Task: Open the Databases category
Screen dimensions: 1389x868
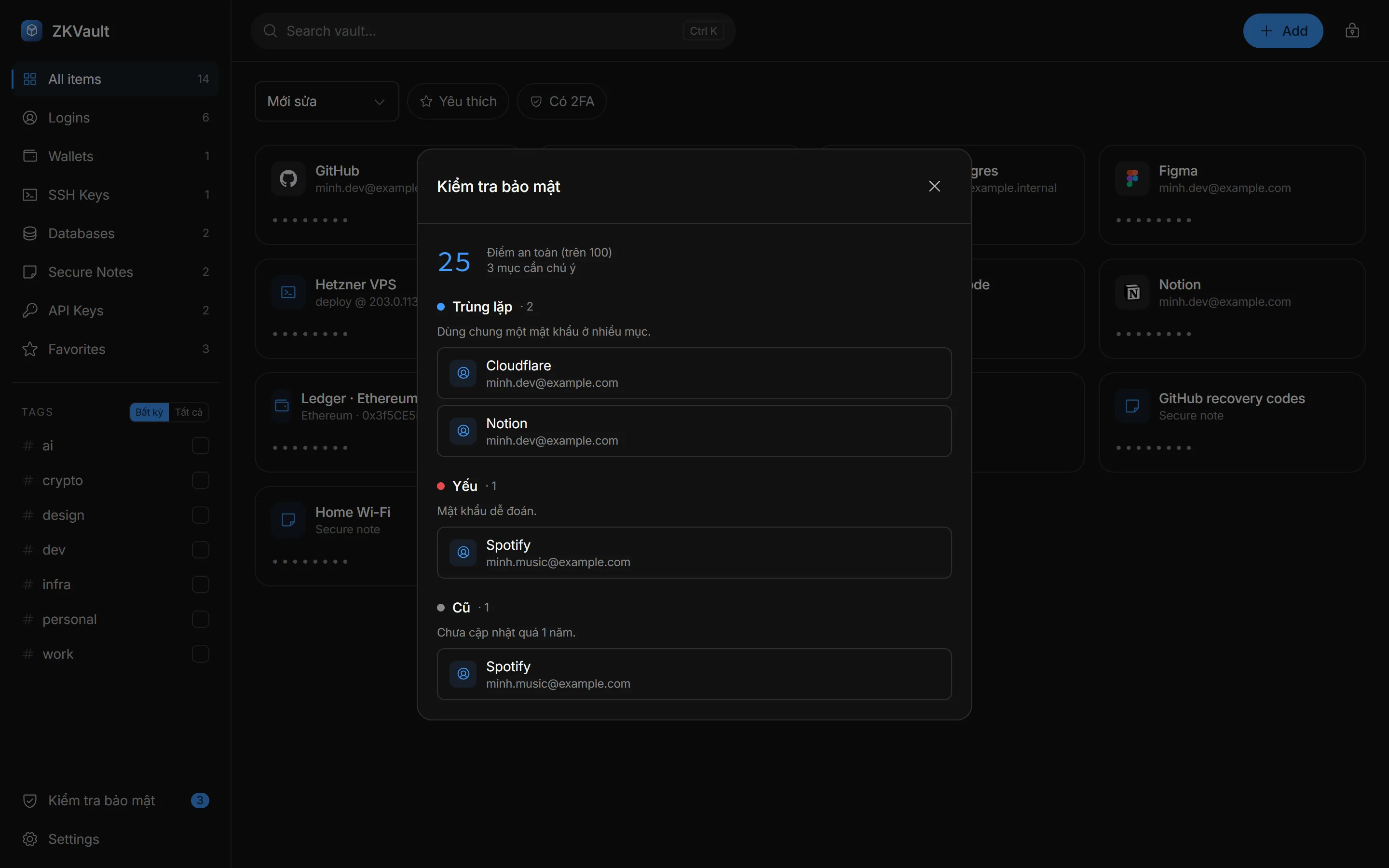Action: coord(115,233)
